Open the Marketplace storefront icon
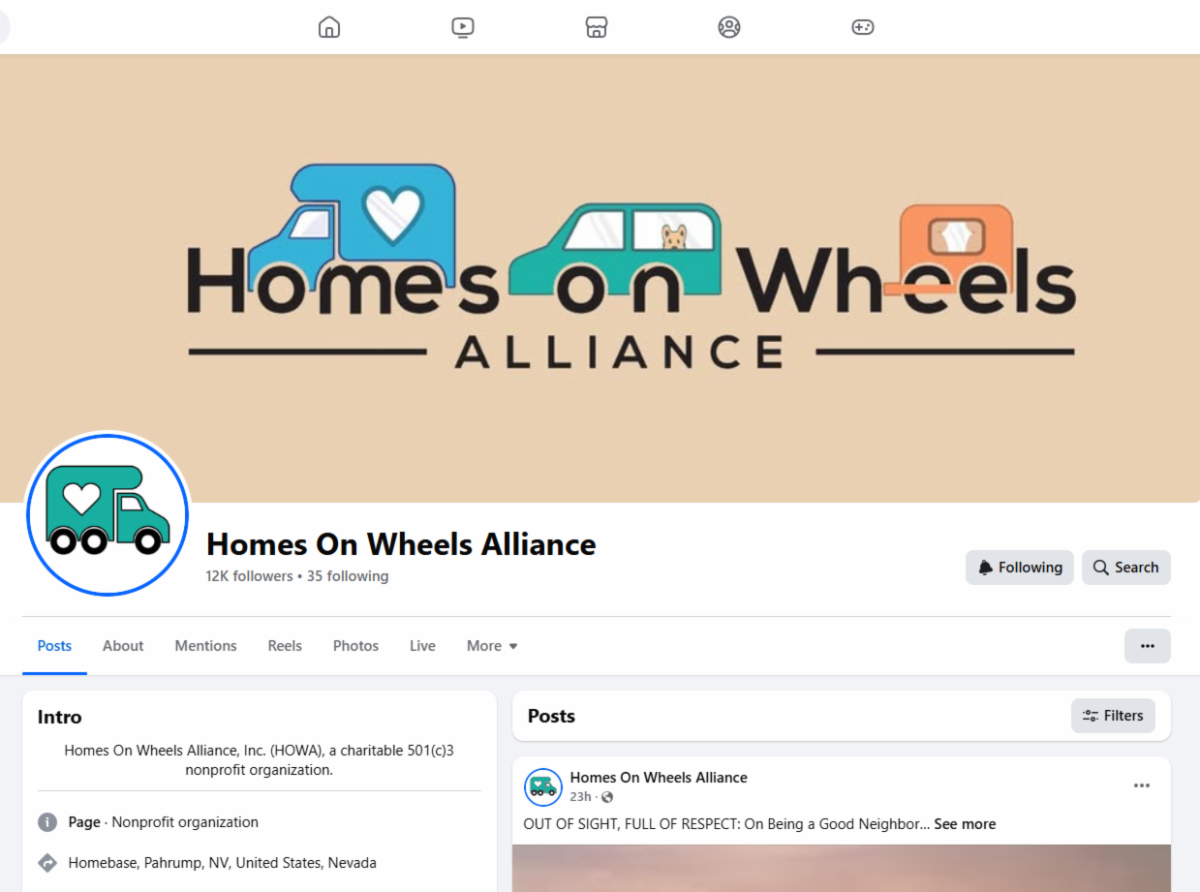 pos(596,27)
